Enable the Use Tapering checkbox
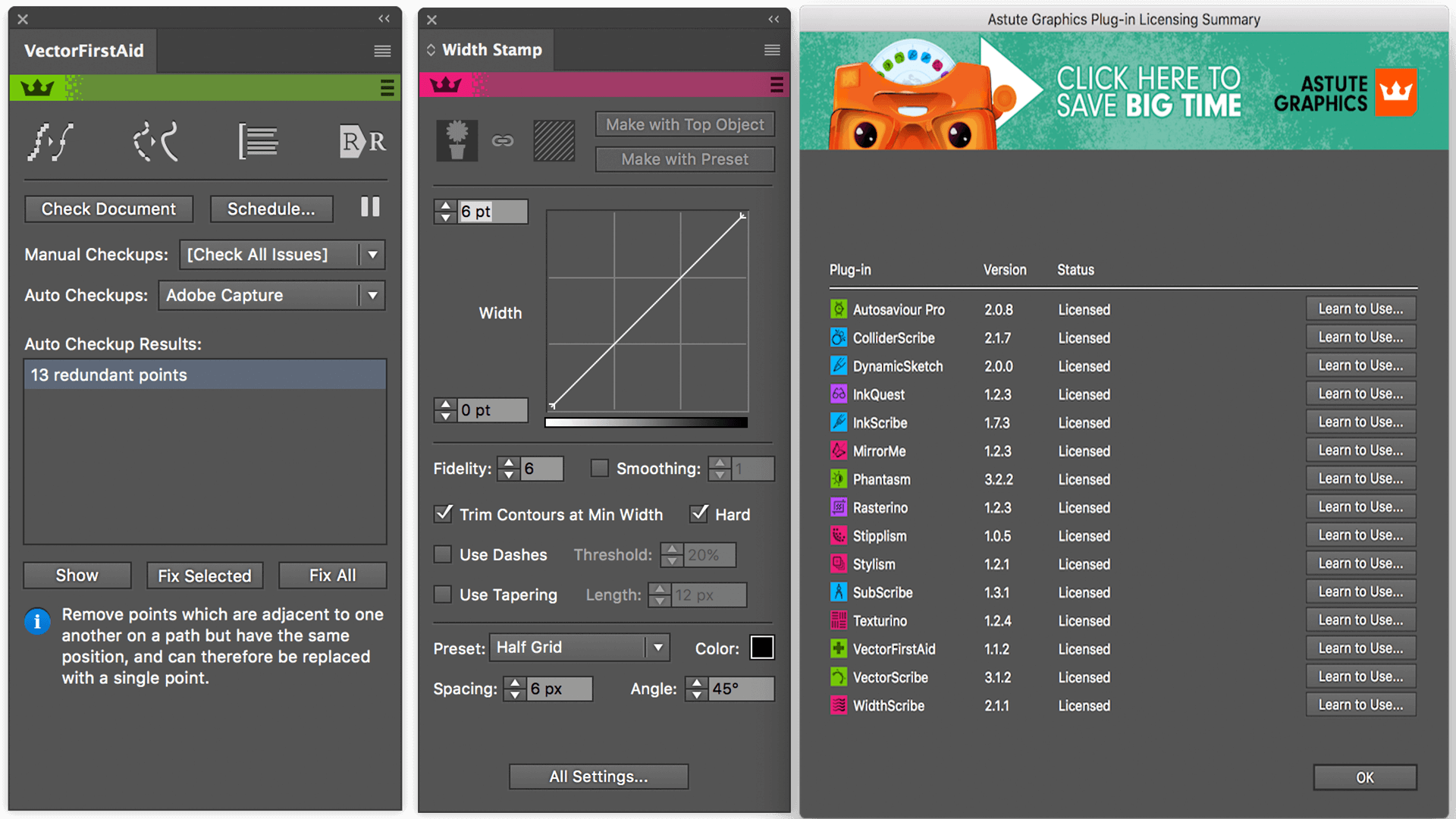Screen dimensions: 1456x819 click(441, 594)
